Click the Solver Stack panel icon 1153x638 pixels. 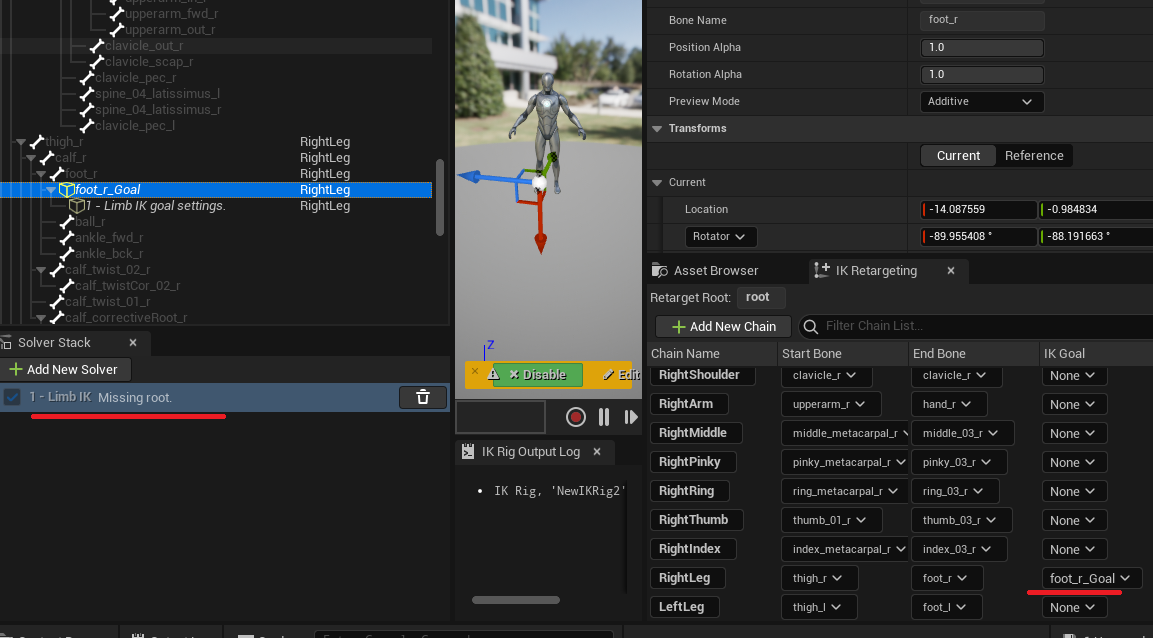[x=7, y=343]
